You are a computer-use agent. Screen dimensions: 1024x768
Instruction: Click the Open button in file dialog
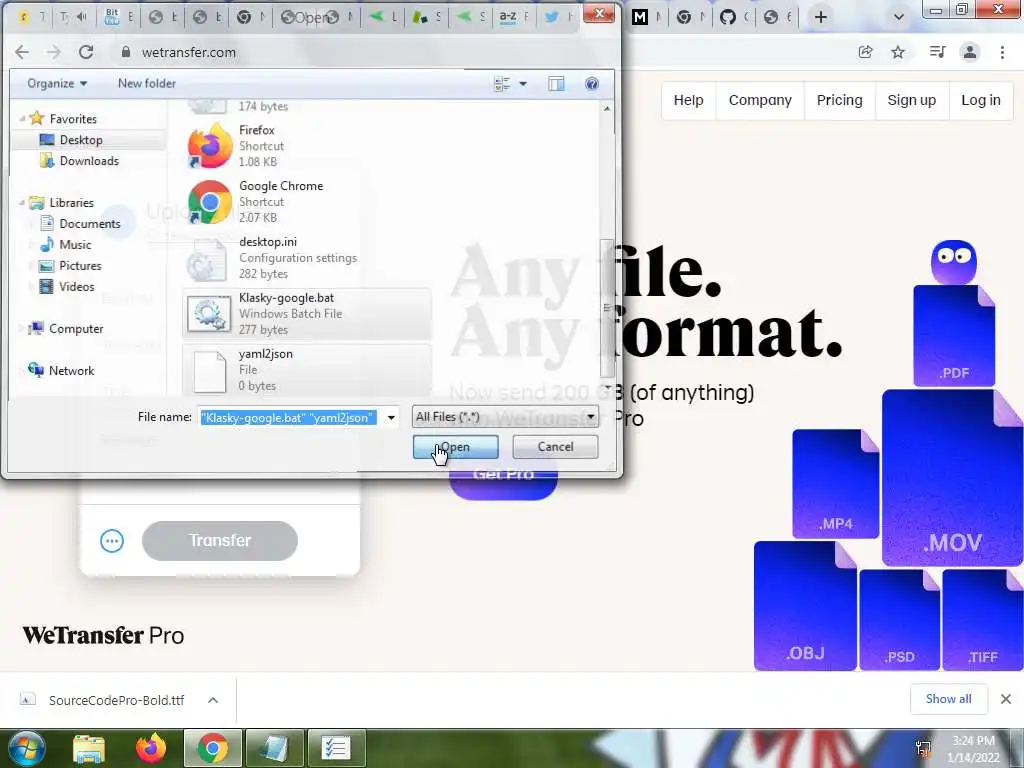(x=455, y=447)
